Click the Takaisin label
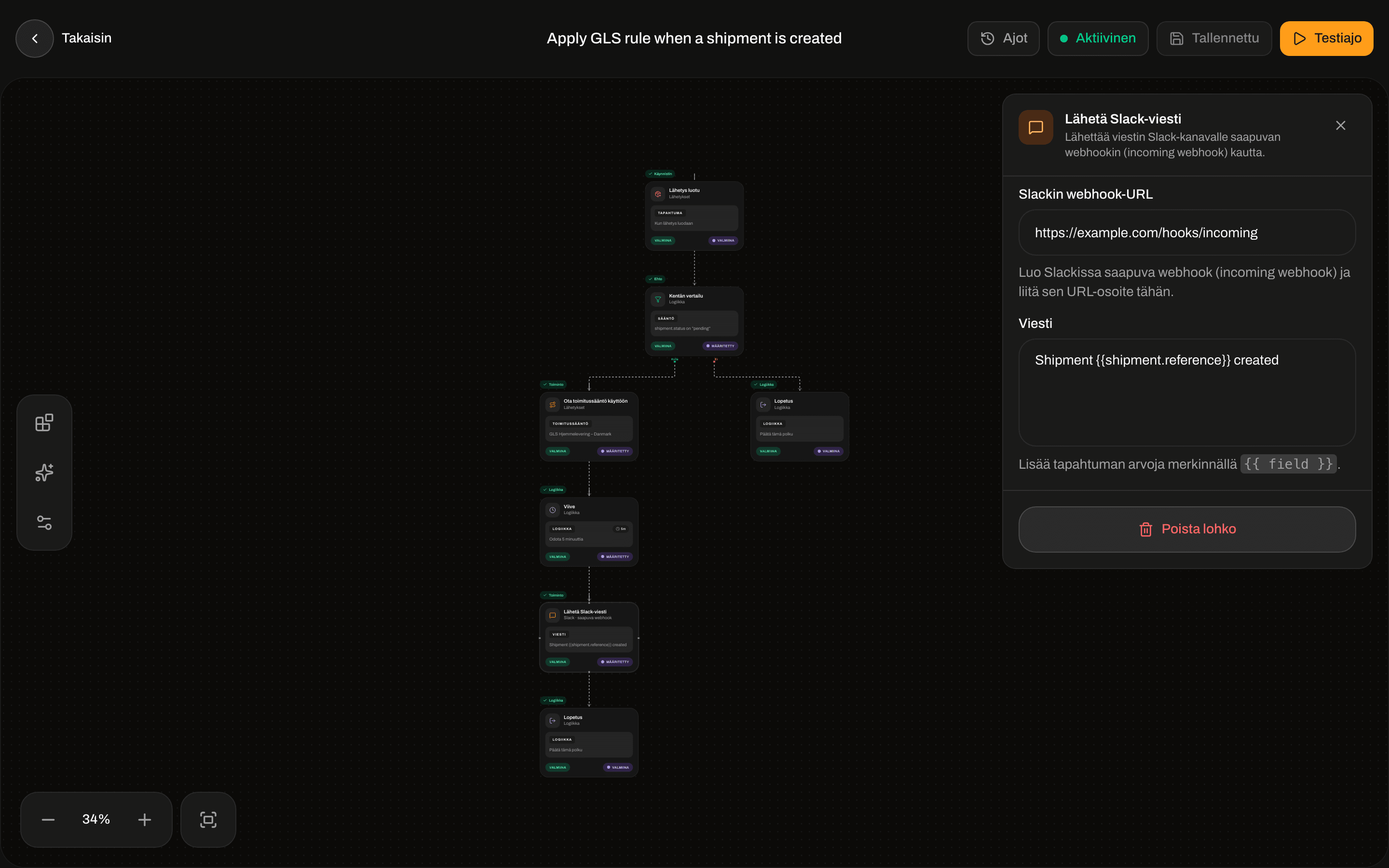This screenshot has width=1389, height=868. point(87,38)
